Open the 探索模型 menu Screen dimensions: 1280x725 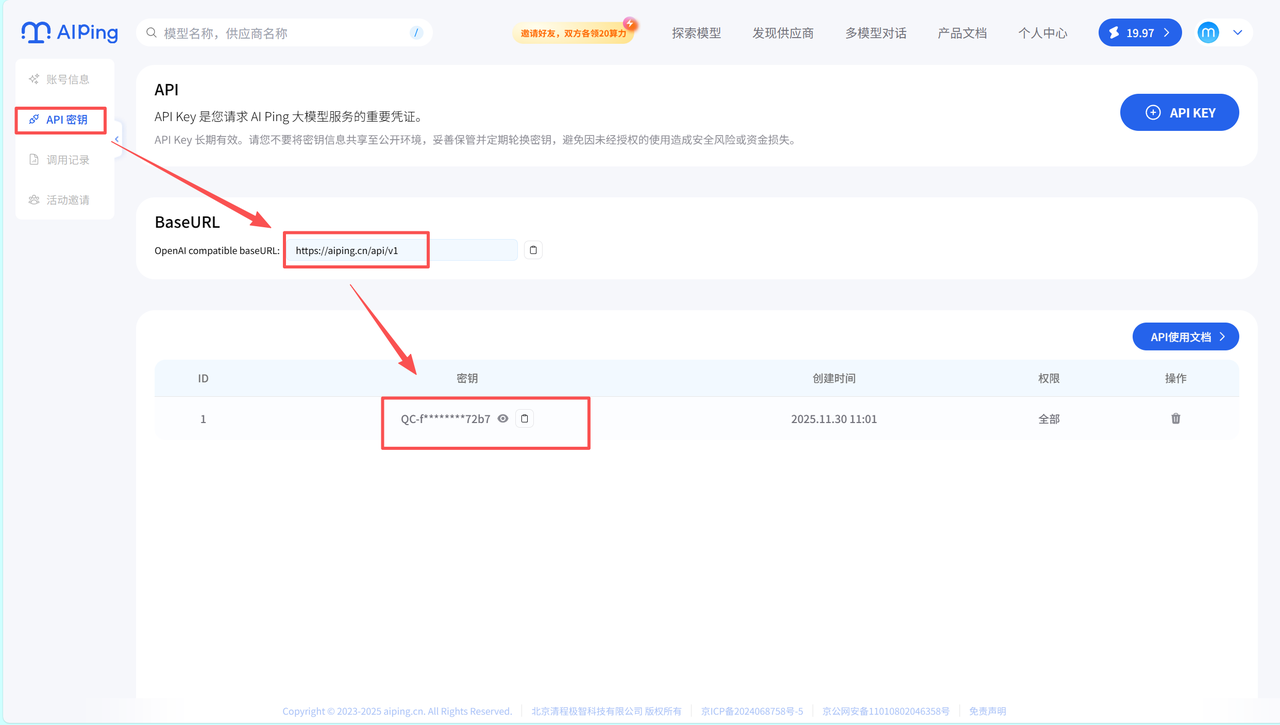tap(696, 33)
